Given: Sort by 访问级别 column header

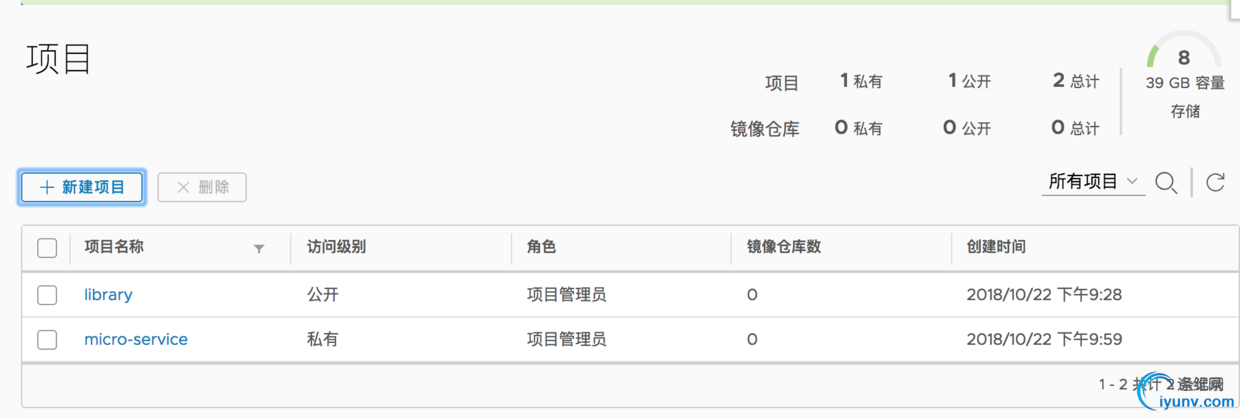Looking at the screenshot, I should point(336,247).
